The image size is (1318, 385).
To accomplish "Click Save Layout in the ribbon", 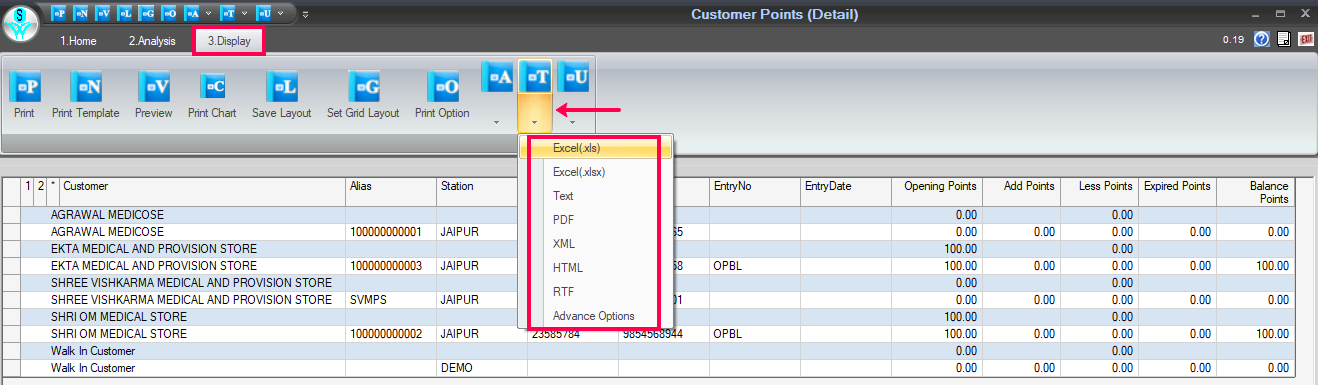I will (x=282, y=88).
